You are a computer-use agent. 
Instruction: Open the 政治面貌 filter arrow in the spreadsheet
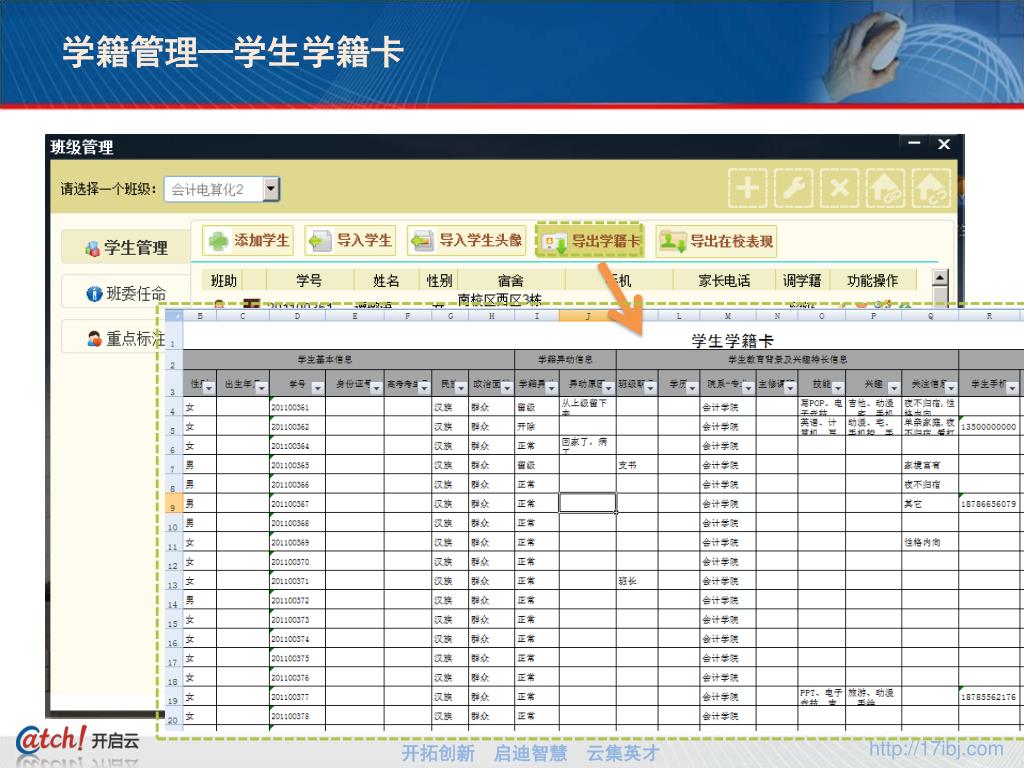click(x=507, y=388)
